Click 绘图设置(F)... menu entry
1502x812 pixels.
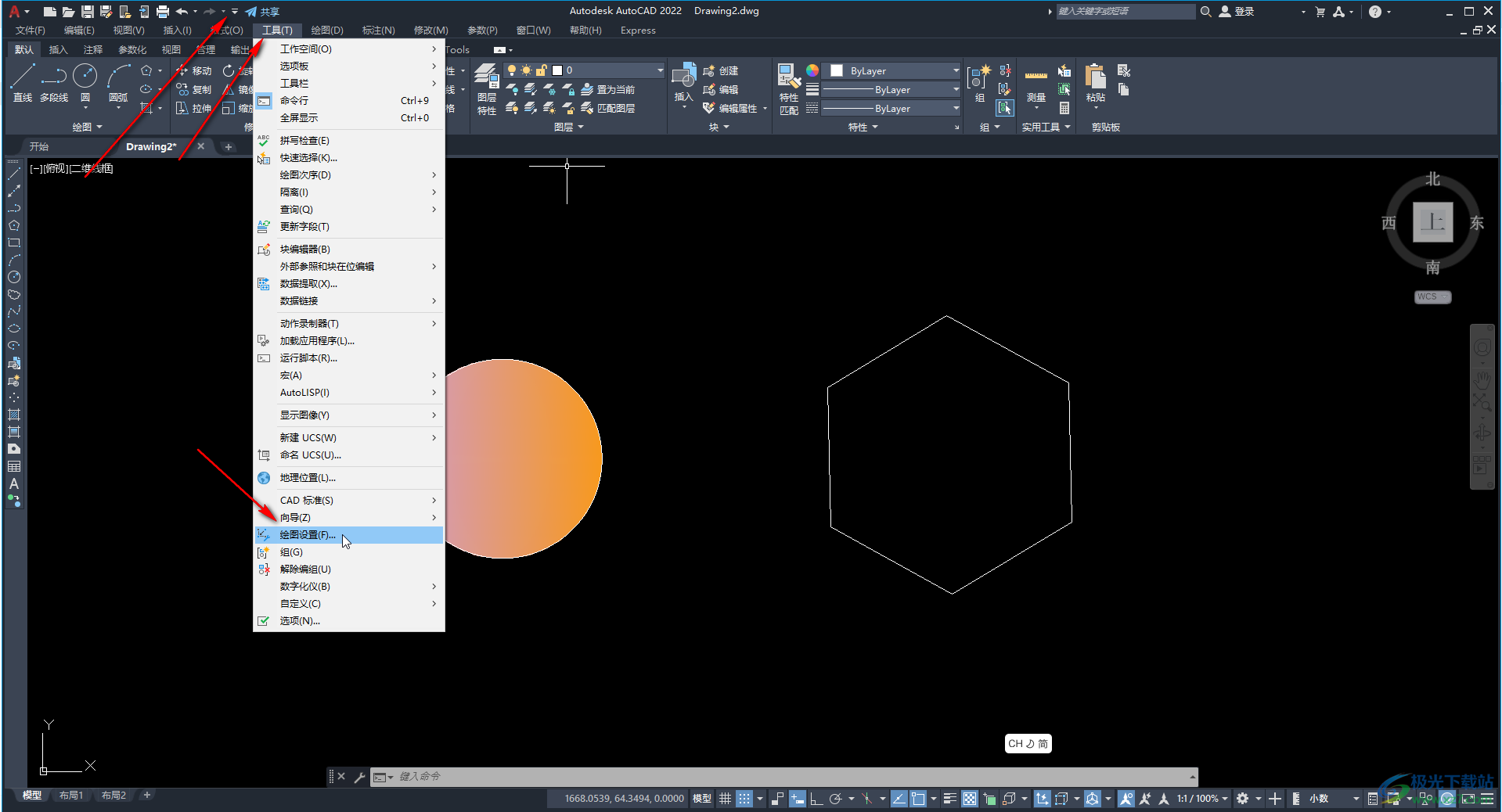point(349,535)
